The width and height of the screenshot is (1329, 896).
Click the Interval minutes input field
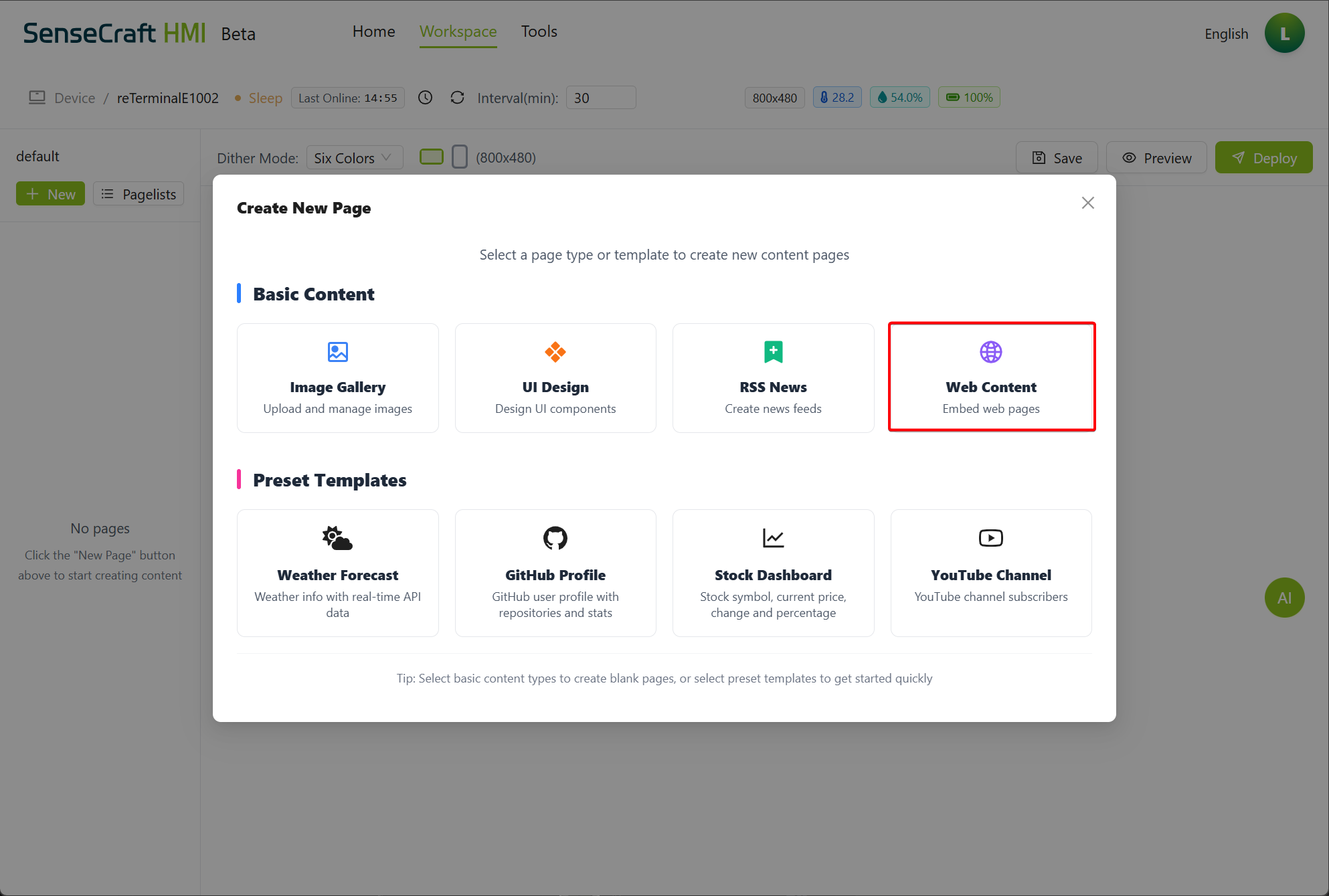[x=600, y=98]
